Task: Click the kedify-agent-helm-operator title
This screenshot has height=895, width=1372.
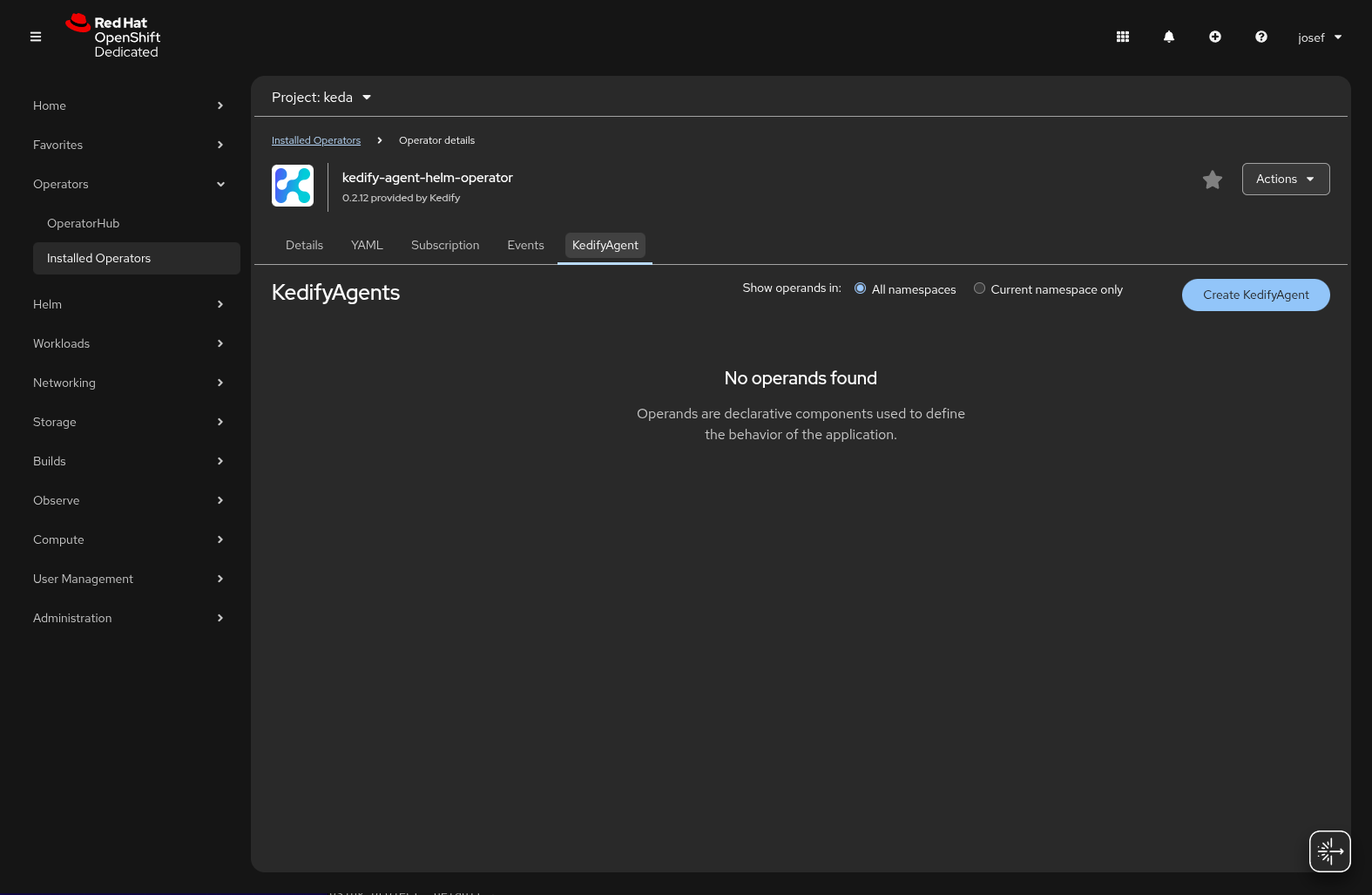Action: [427, 178]
